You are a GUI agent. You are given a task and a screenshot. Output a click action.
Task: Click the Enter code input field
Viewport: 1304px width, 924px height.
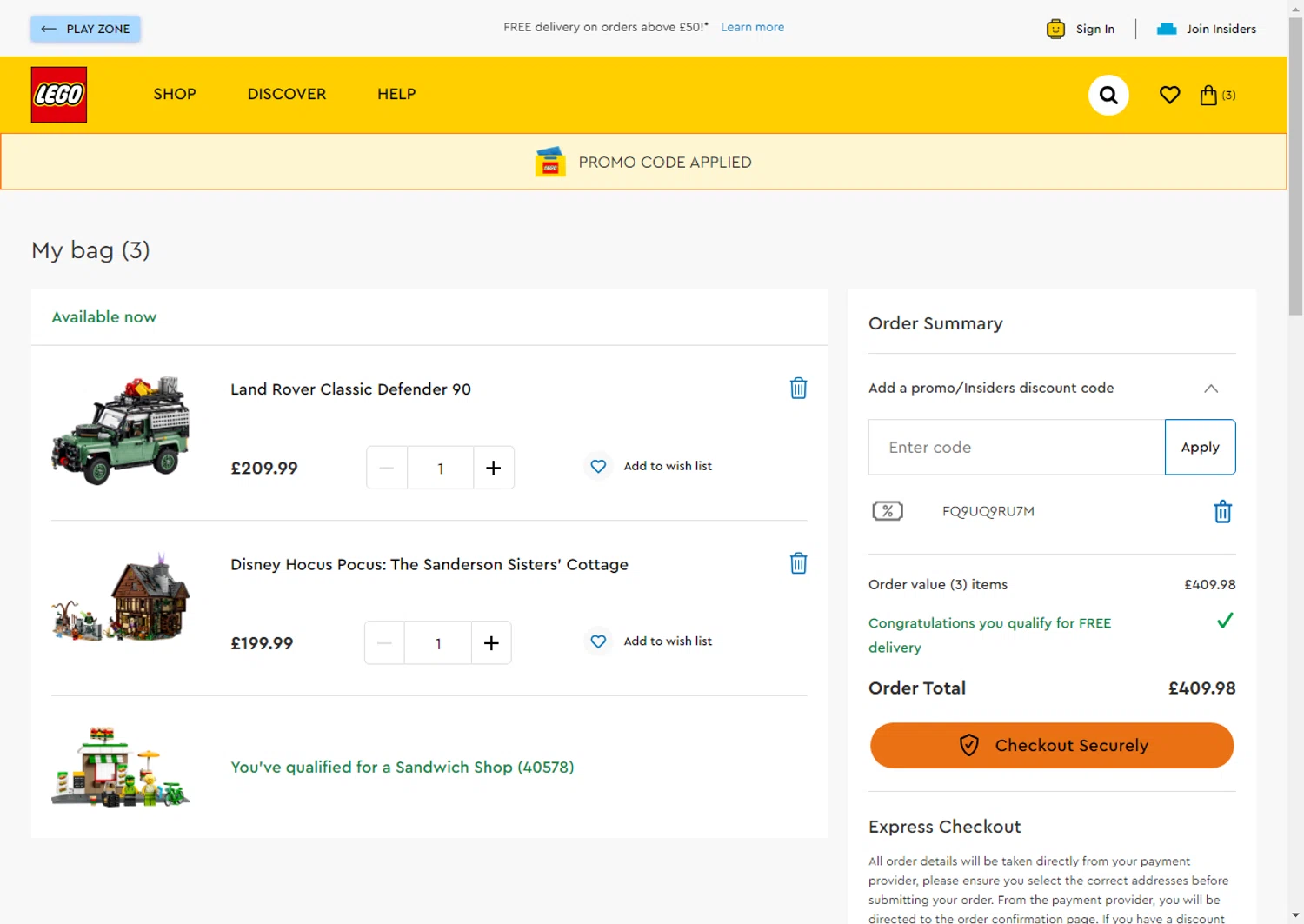[x=1016, y=447]
